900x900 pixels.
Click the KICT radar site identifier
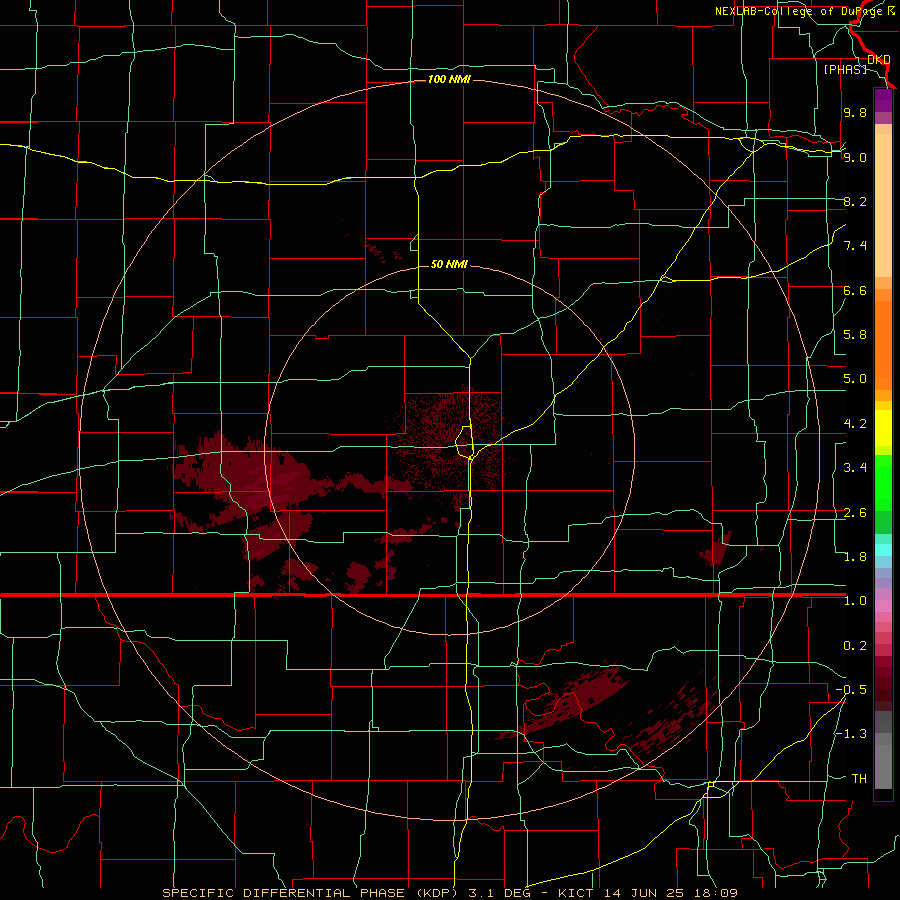point(576,893)
